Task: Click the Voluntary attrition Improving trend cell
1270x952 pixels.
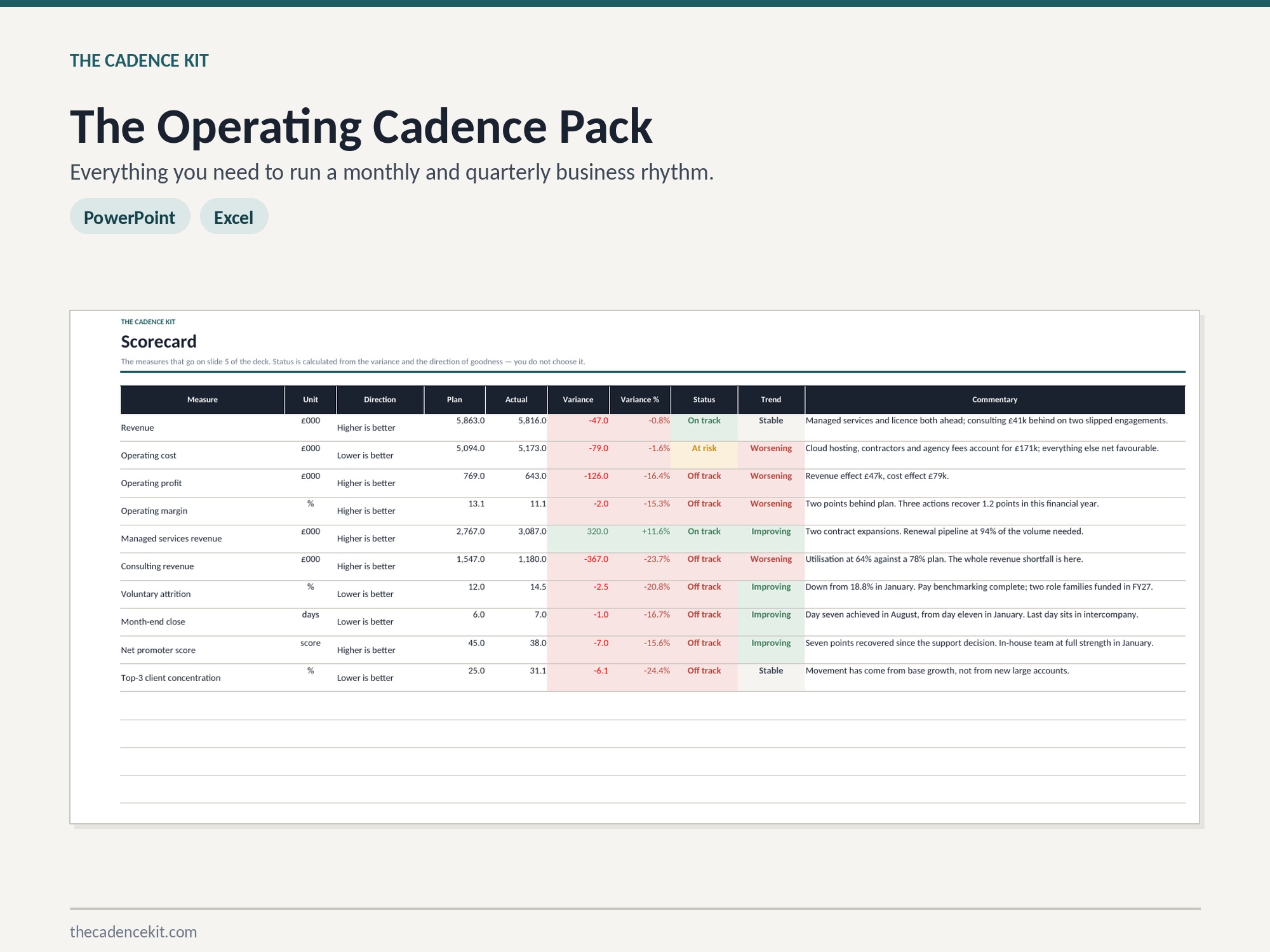Action: 771,594
